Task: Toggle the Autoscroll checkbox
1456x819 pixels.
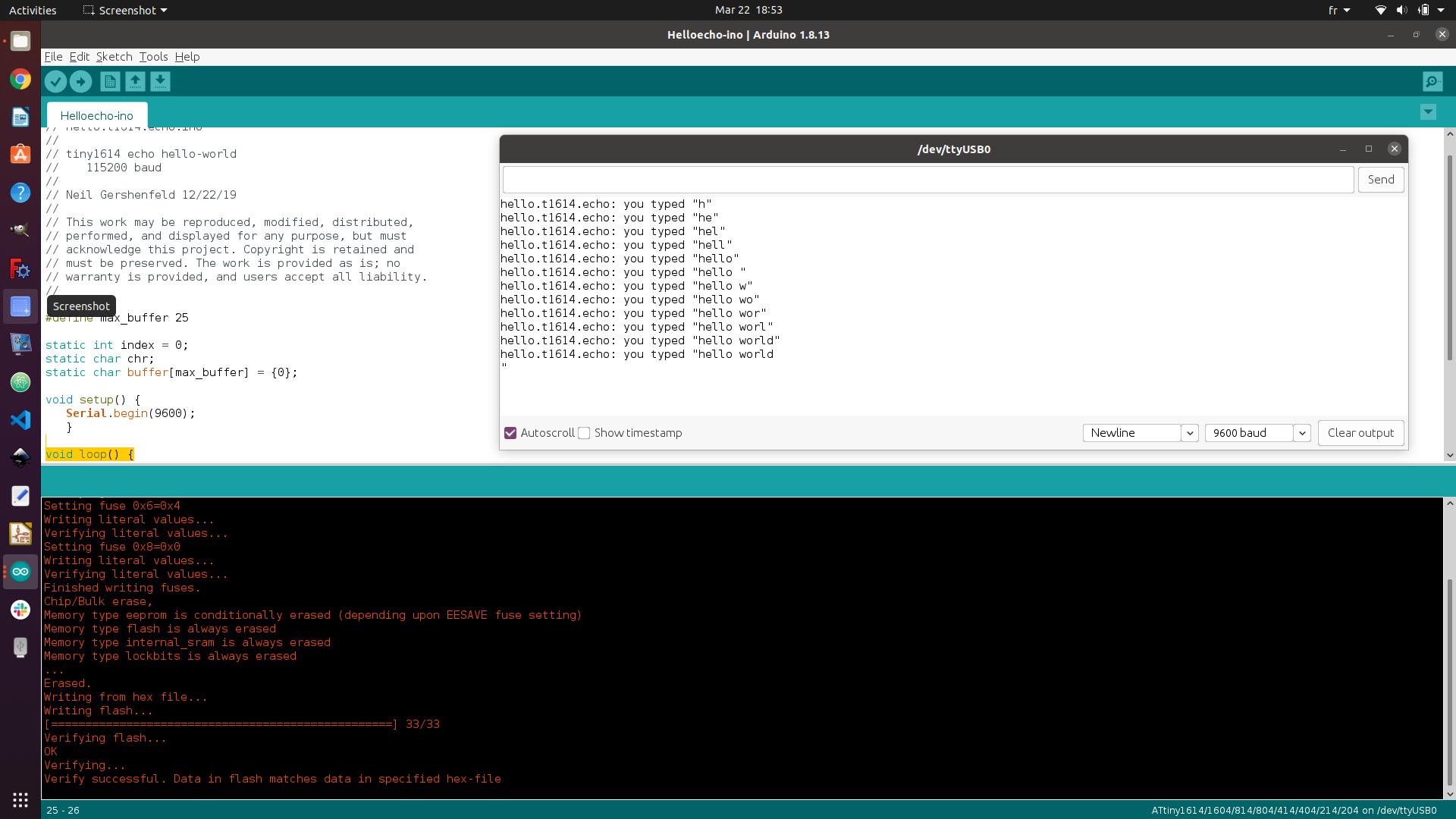Action: pos(510,433)
